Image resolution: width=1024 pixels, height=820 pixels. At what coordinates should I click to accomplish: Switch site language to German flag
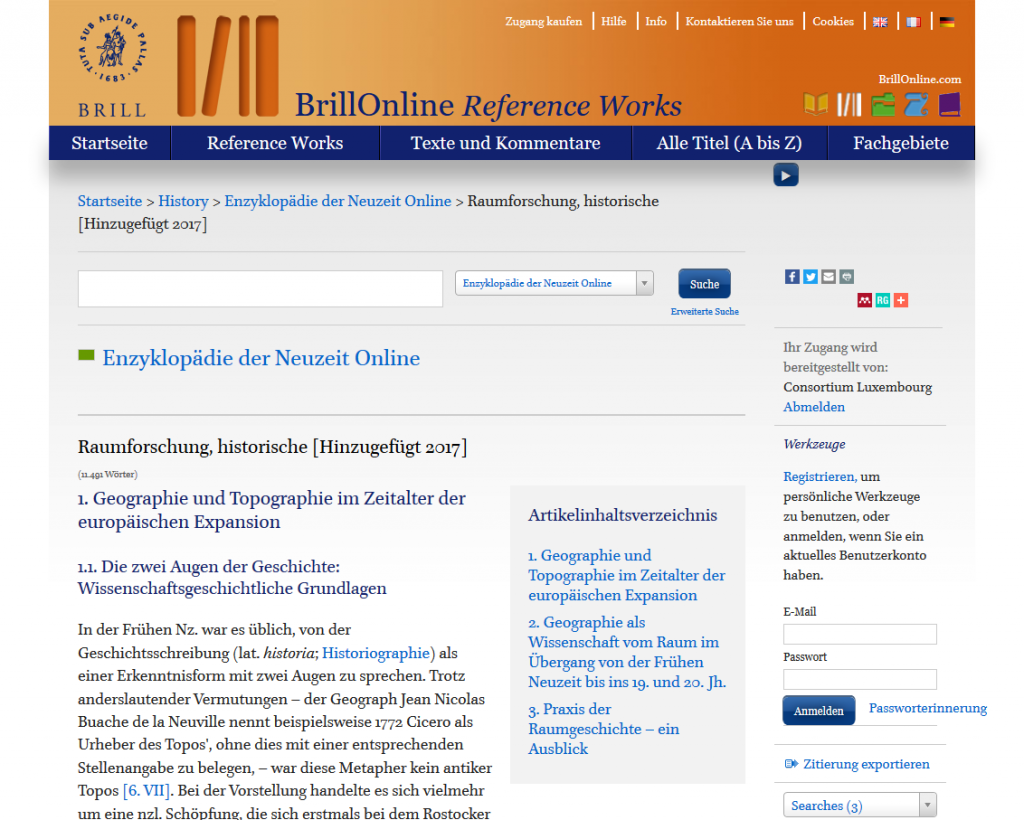[947, 22]
